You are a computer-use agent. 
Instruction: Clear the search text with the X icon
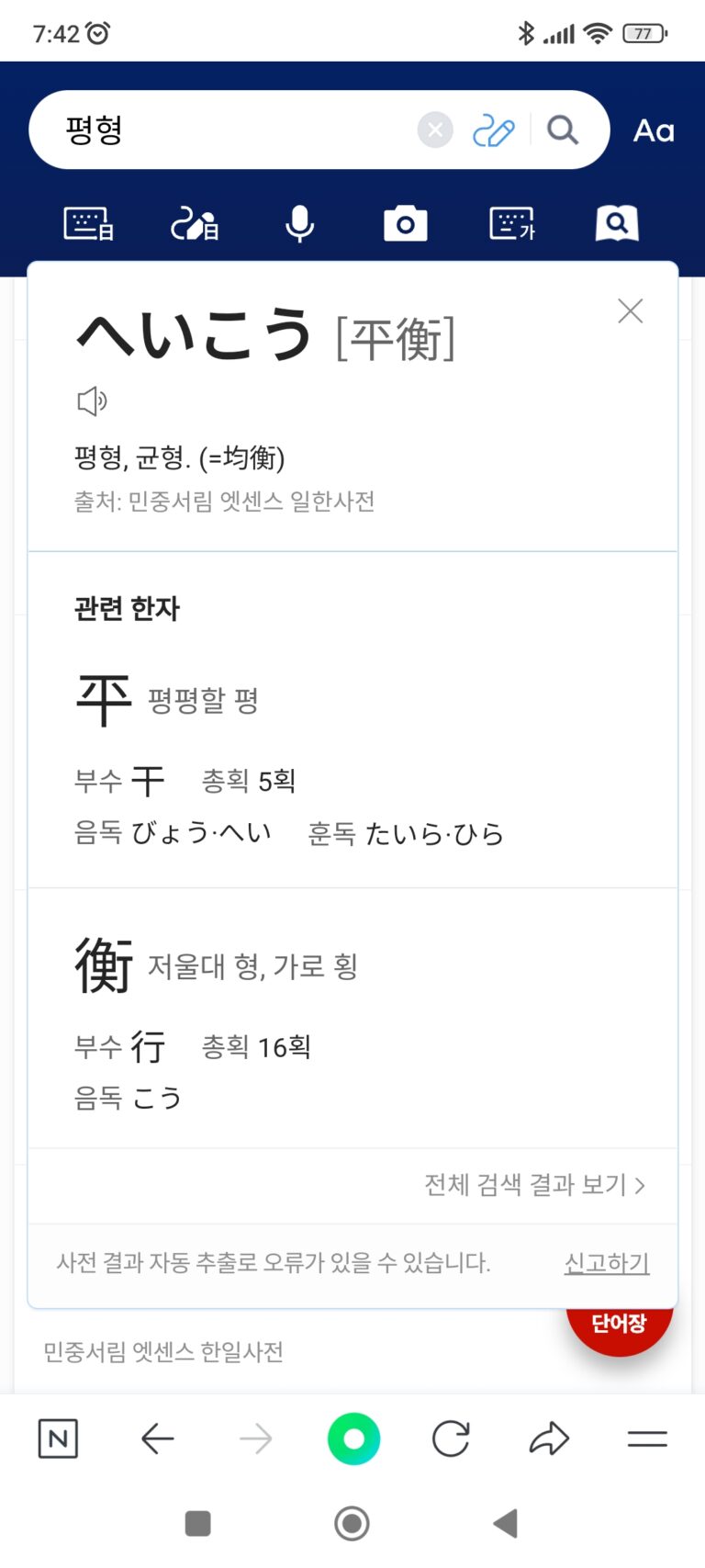coord(435,130)
